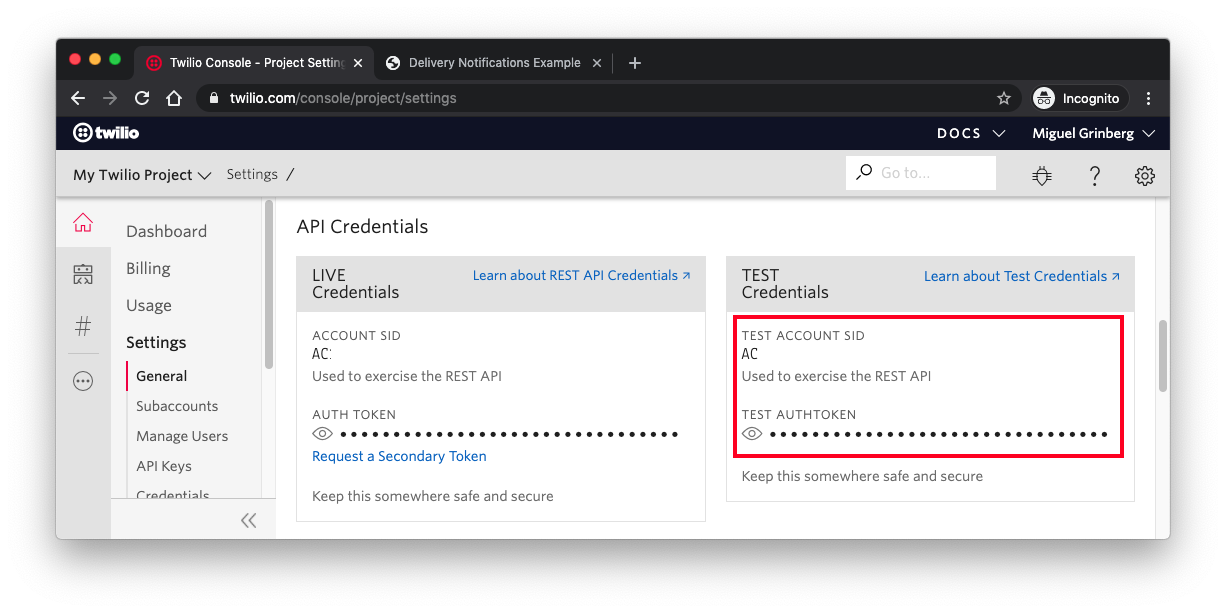The height and width of the screenshot is (613, 1226).
Task: Click the live ACCOUNT SID value
Action: tap(322, 354)
